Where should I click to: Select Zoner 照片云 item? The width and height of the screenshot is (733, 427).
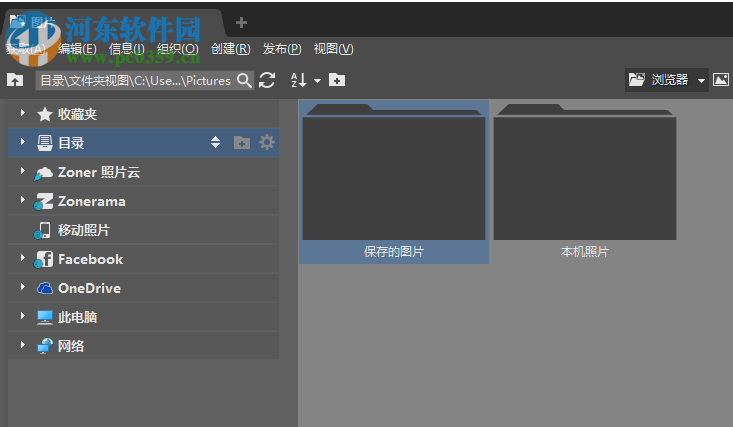[x=144, y=172]
